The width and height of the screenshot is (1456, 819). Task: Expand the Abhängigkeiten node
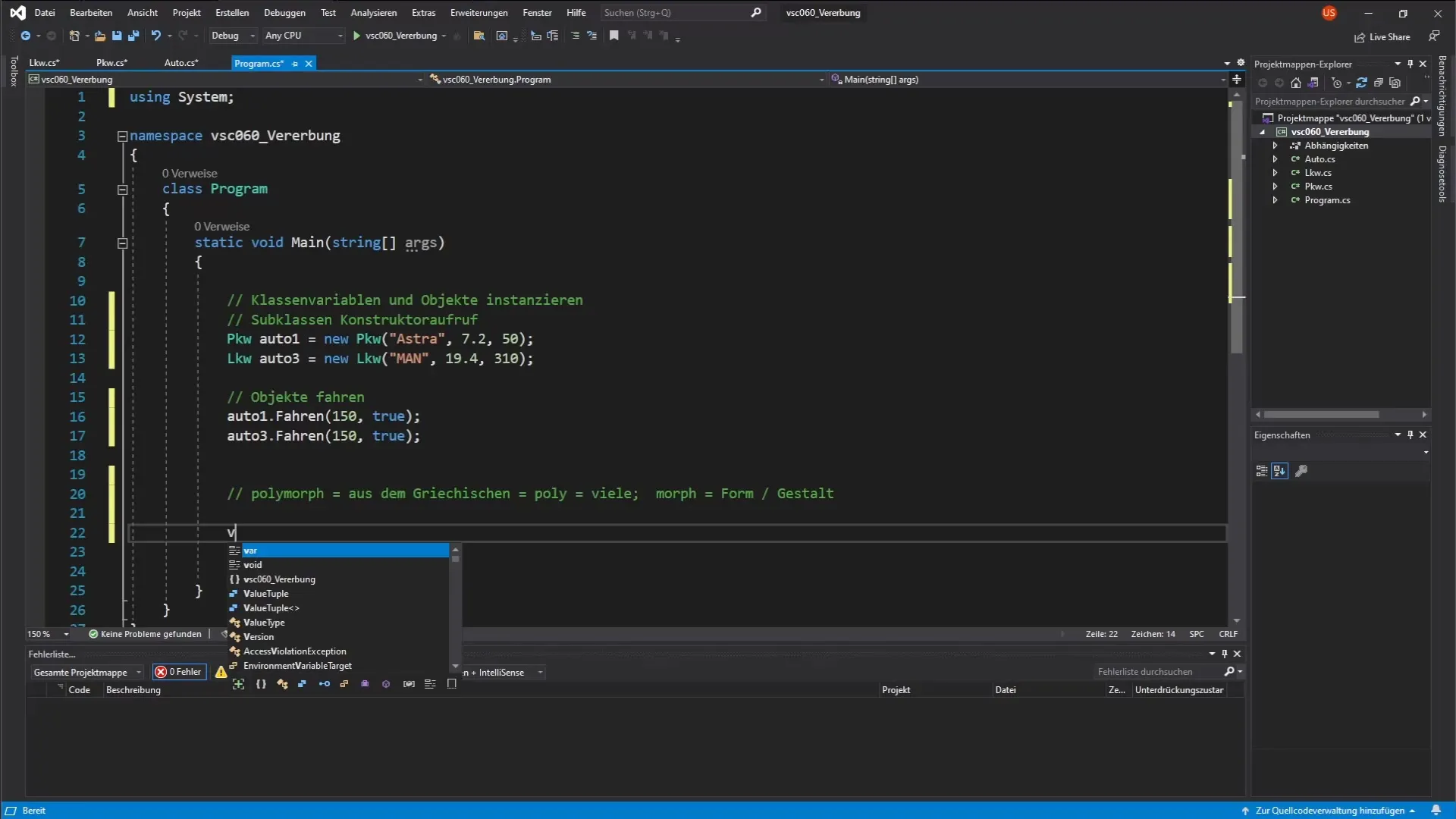coord(1276,146)
